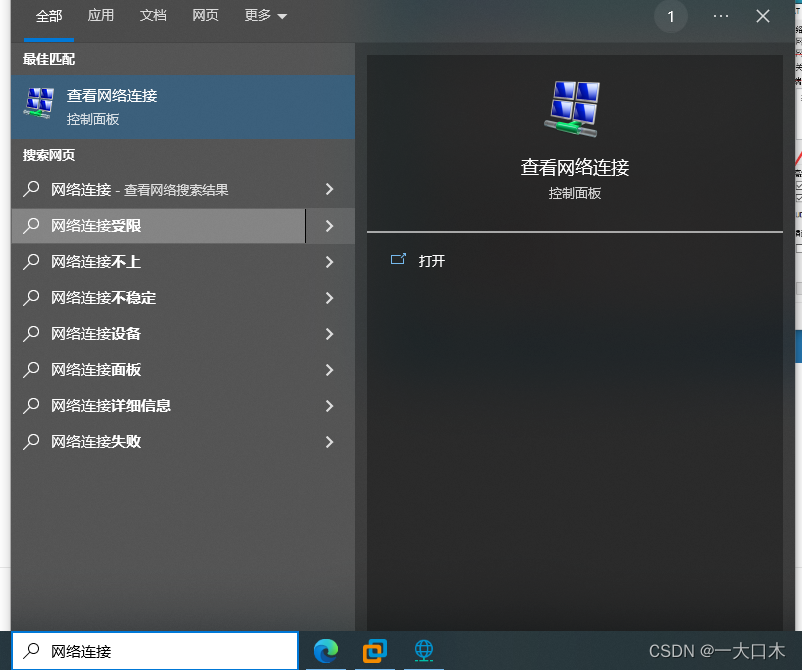Open the three-dots options menu
Screen dimensions: 802x670
(721, 16)
